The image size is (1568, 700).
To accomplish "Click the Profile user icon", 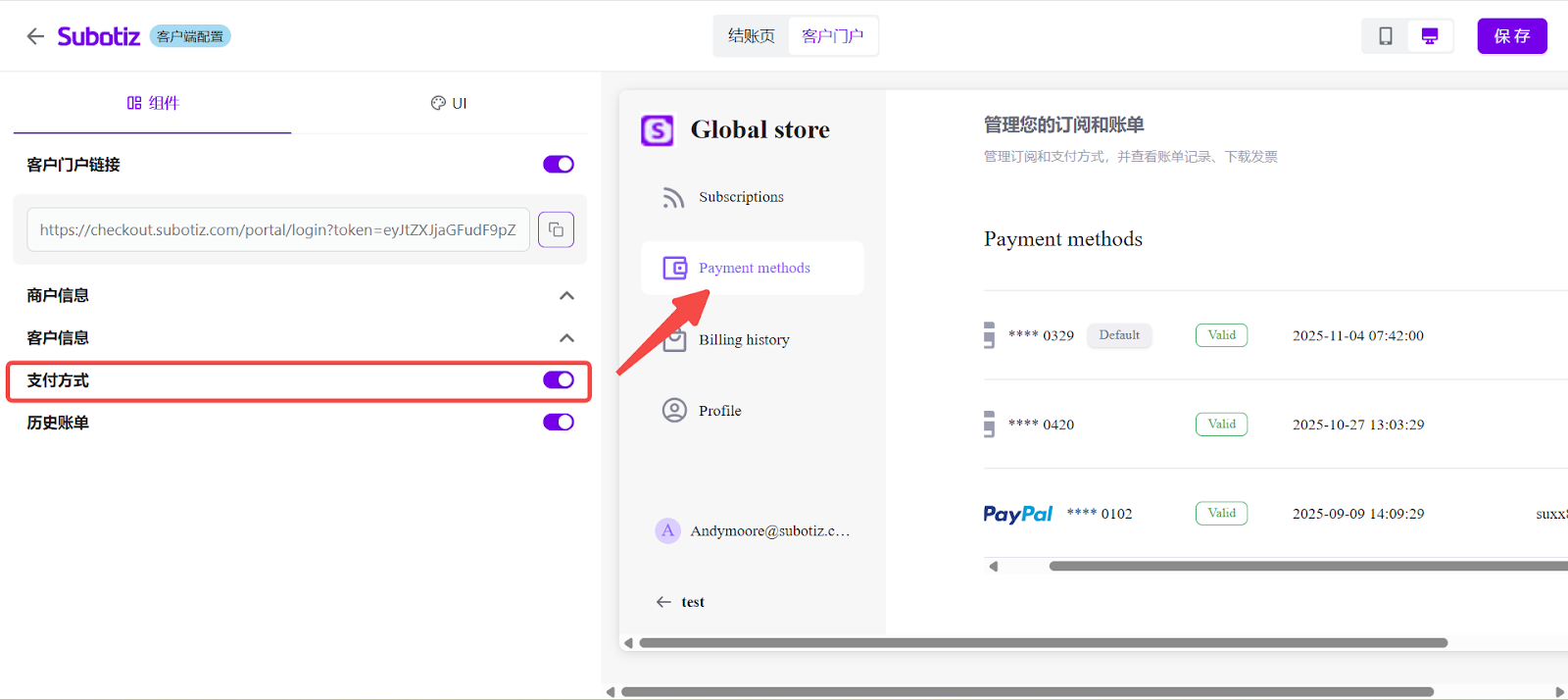I will pyautogui.click(x=674, y=410).
